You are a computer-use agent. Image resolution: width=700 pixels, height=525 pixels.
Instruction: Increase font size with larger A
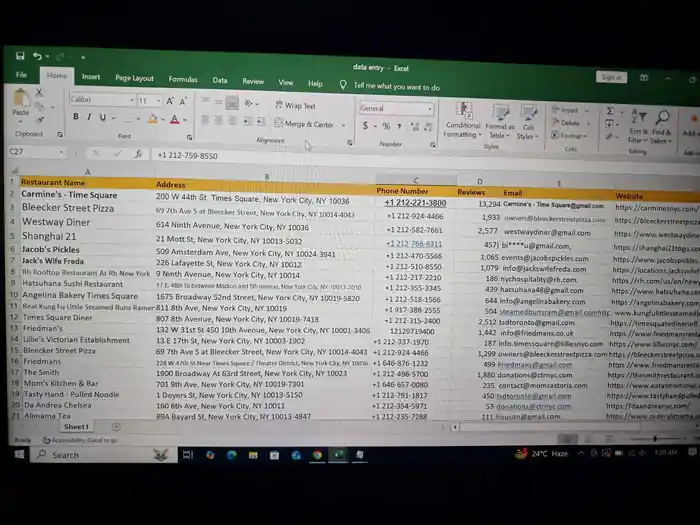coord(170,101)
